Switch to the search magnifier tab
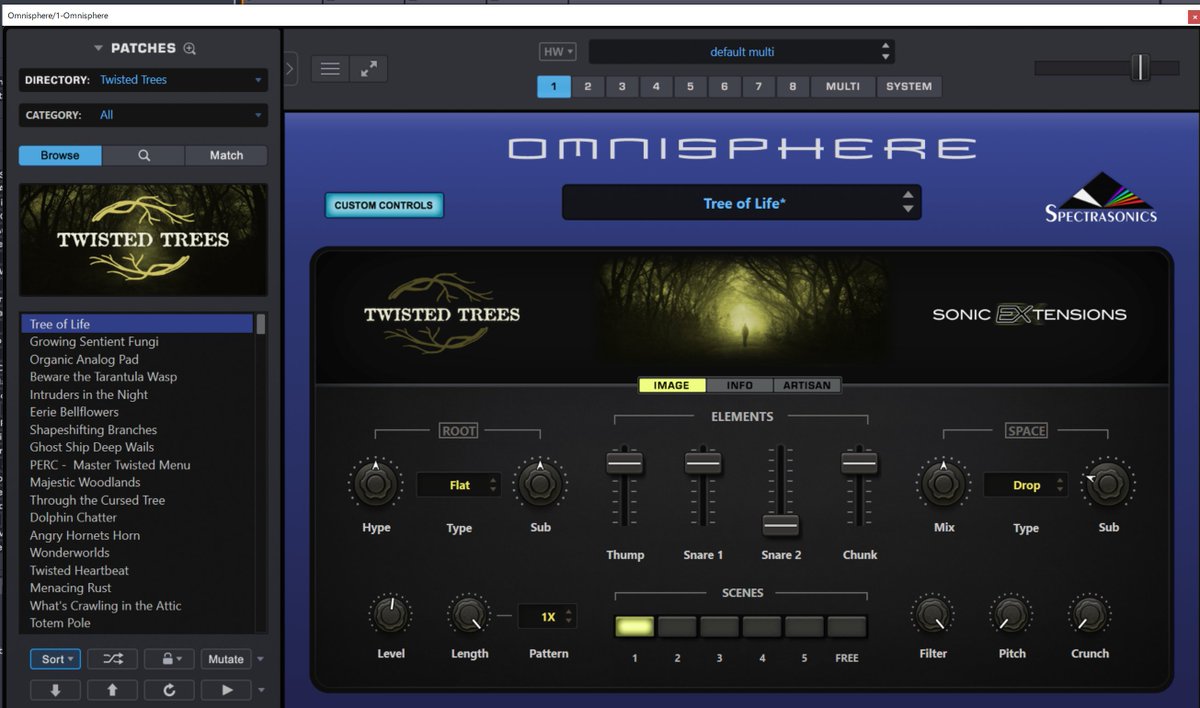Viewport: 1200px width, 708px height. [144, 155]
